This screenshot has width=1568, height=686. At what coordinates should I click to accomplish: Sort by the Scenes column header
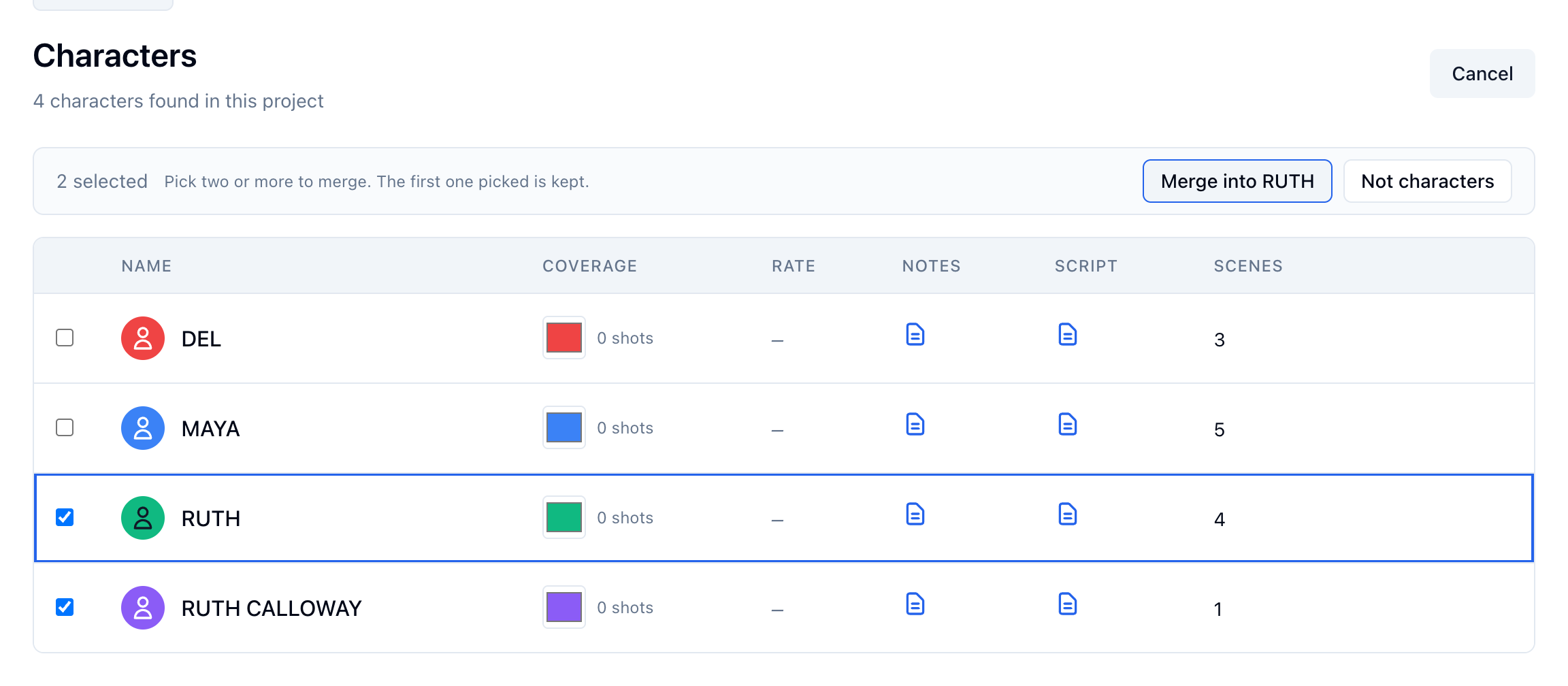1248,266
